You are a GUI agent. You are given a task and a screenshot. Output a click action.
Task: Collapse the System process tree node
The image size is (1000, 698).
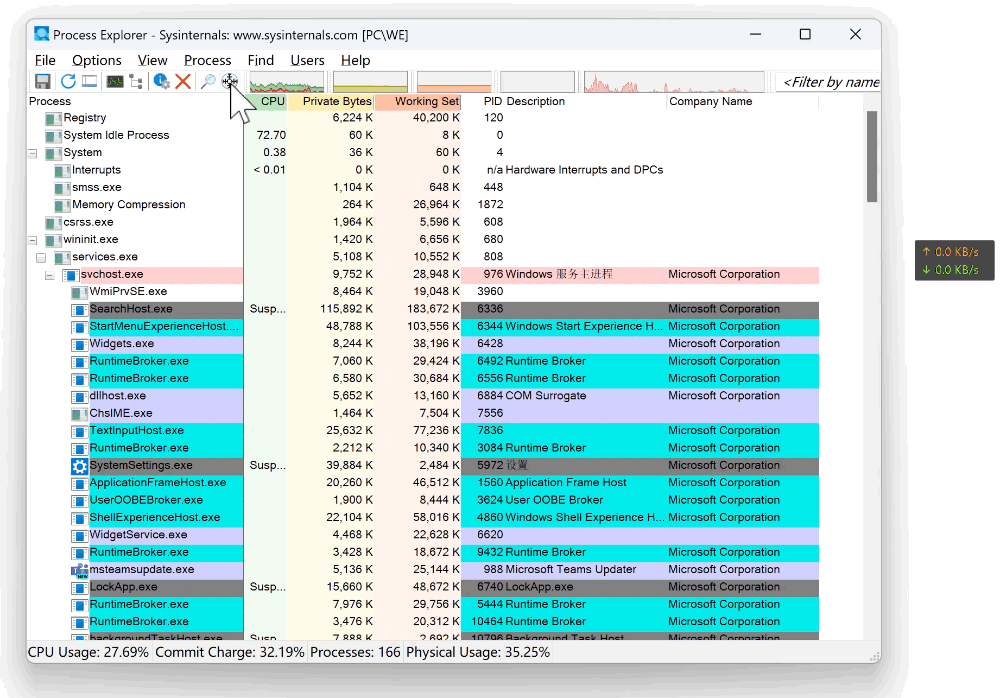pyautogui.click(x=33, y=153)
